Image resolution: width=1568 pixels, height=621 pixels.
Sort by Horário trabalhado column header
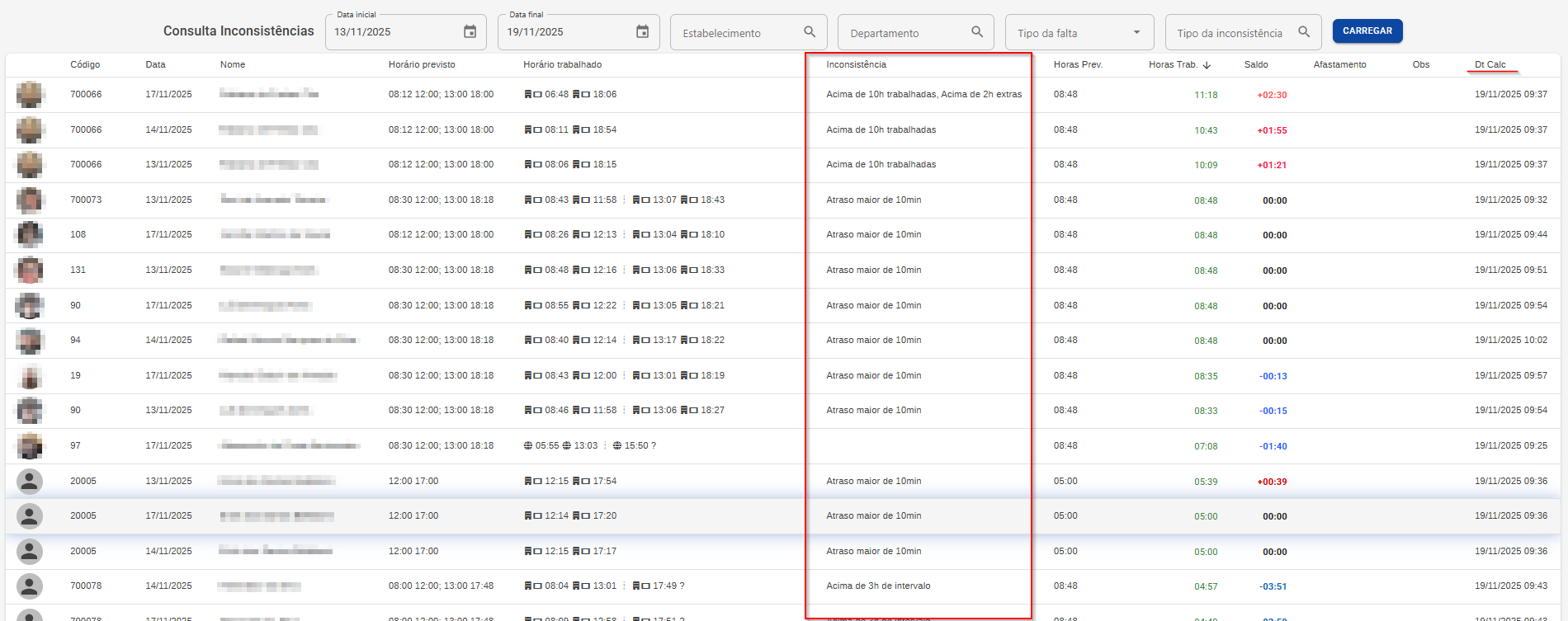563,64
